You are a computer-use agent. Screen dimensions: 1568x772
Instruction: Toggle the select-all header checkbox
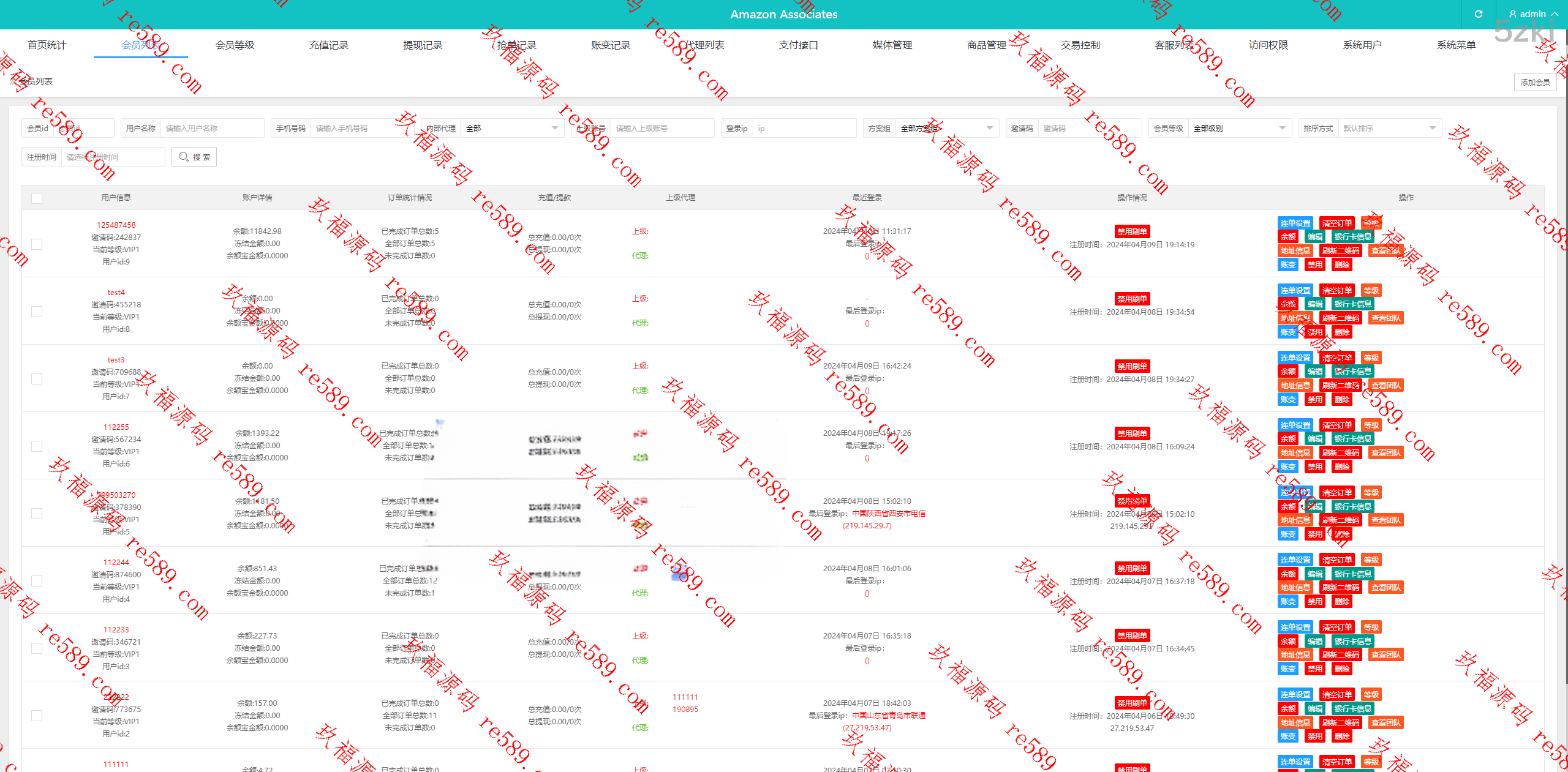click(x=37, y=198)
